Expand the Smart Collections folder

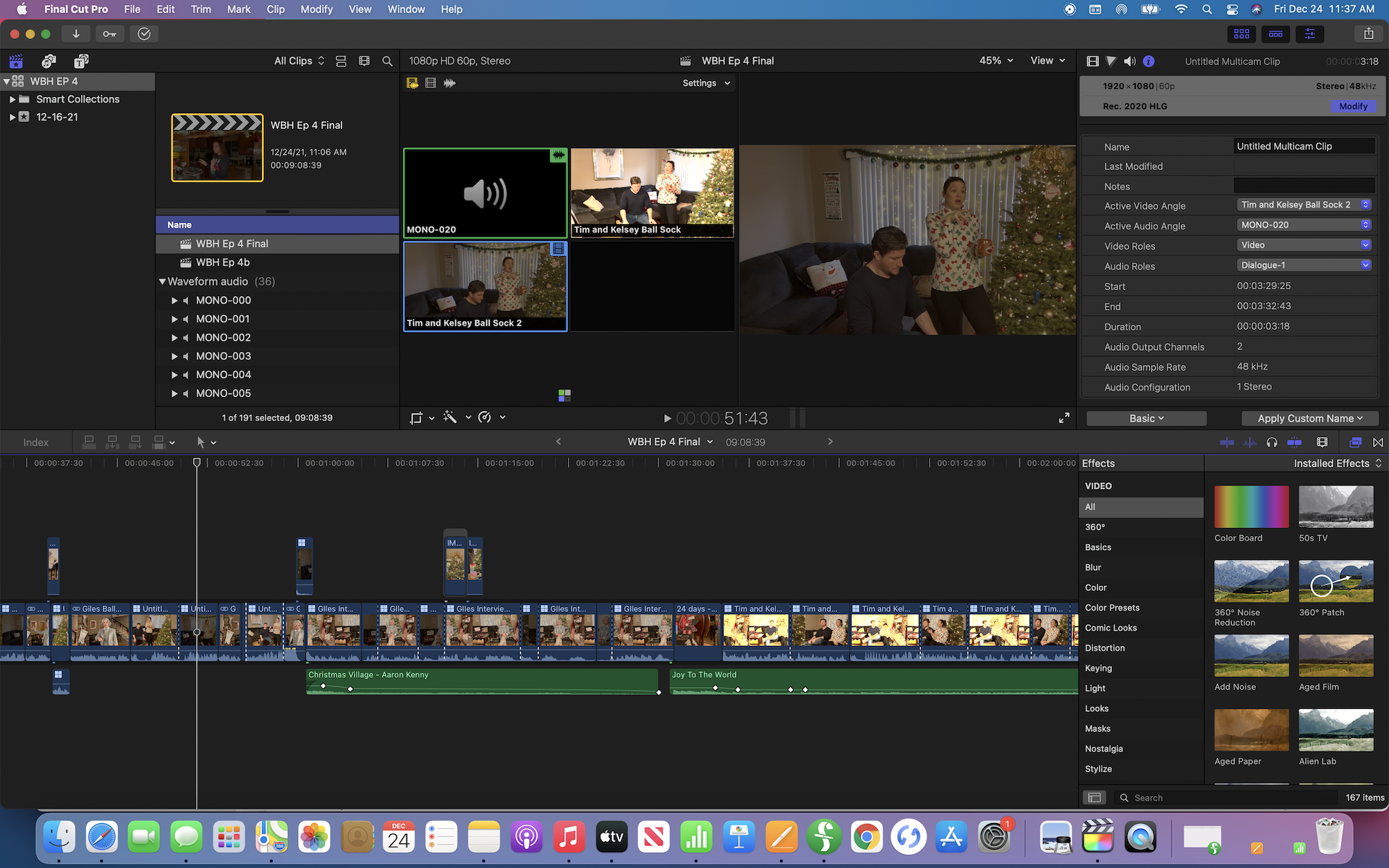click(x=12, y=99)
